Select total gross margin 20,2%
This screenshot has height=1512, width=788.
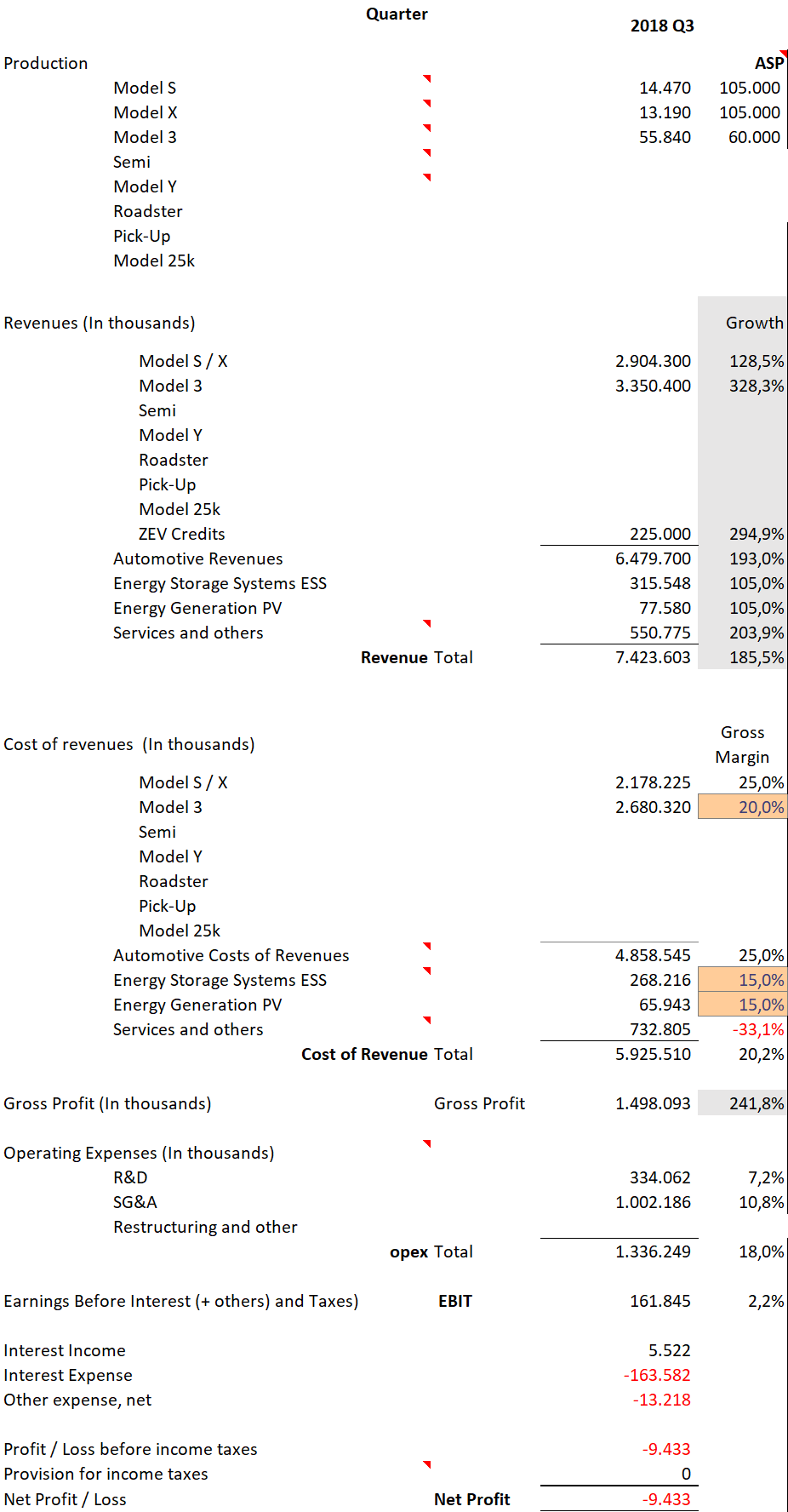point(761,1054)
